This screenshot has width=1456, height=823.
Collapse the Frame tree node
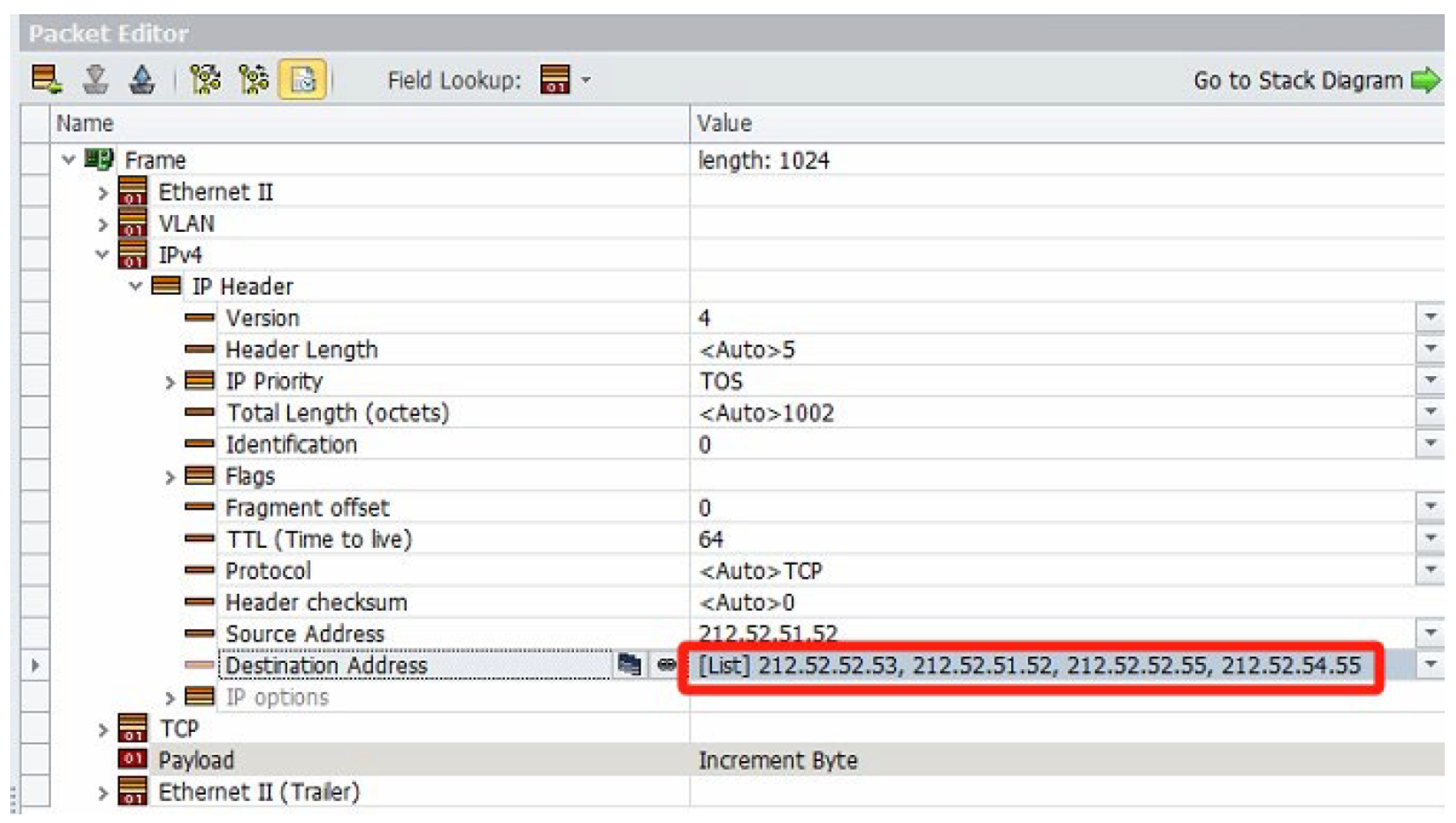click(69, 160)
